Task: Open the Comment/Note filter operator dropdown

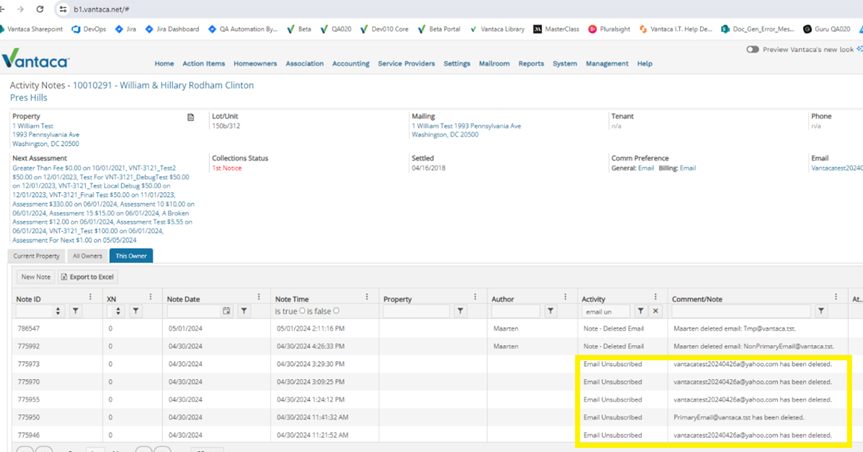Action: point(821,311)
